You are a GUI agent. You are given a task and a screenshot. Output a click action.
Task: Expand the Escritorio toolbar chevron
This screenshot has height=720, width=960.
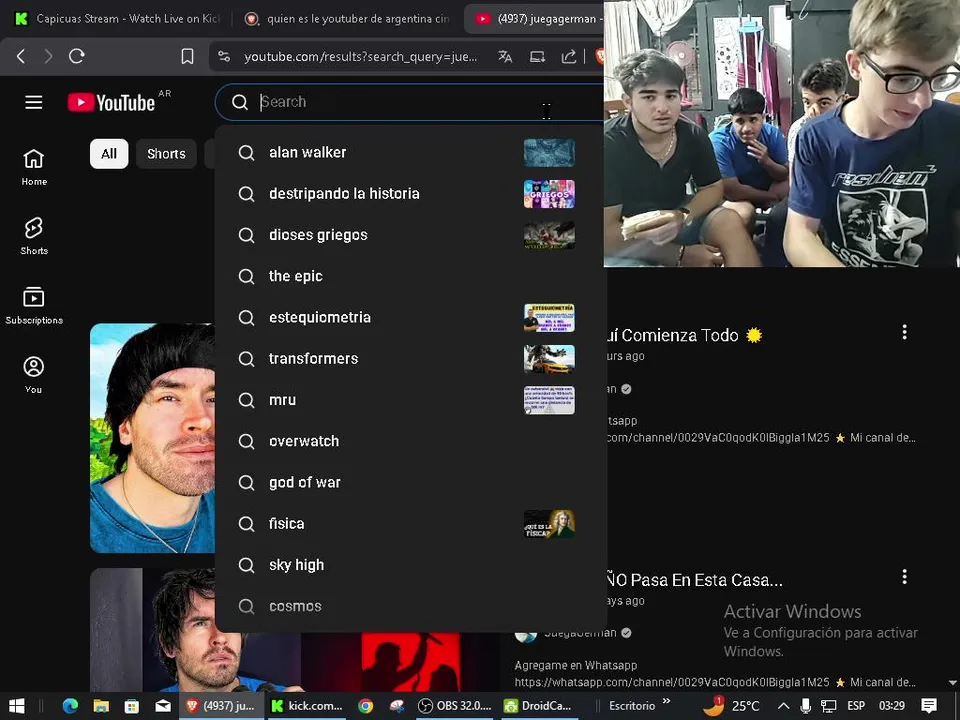(x=666, y=702)
